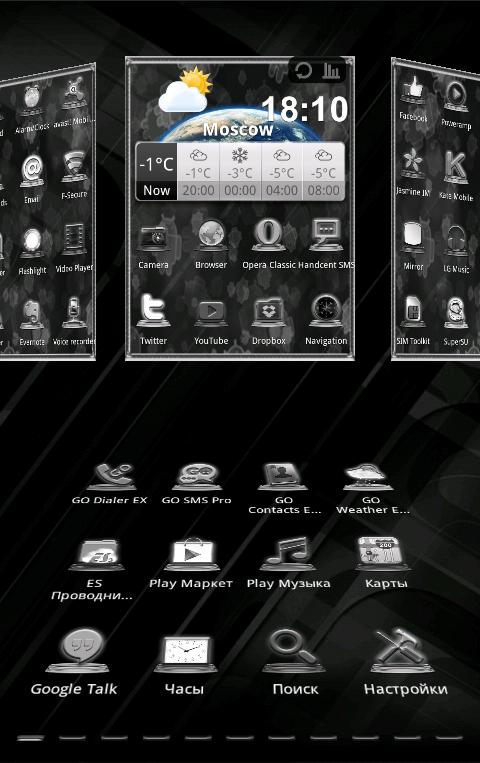The image size is (480, 763).
Task: Open Часы clock app
Action: pyautogui.click(x=185, y=652)
